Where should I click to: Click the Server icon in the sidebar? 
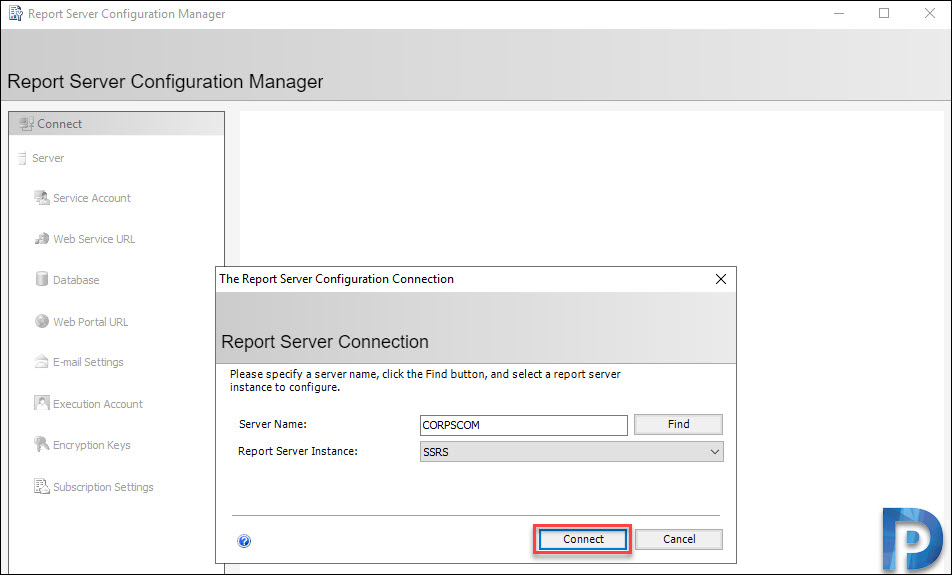click(x=22, y=158)
